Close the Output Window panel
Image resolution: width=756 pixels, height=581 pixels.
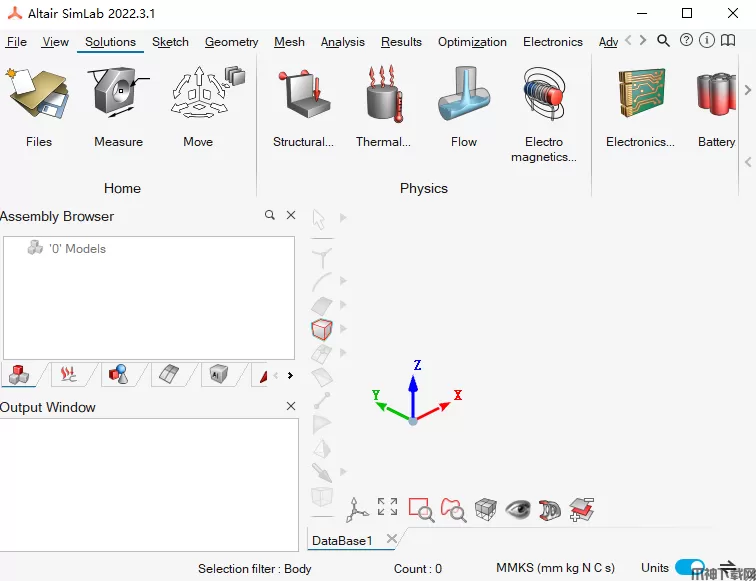[291, 406]
